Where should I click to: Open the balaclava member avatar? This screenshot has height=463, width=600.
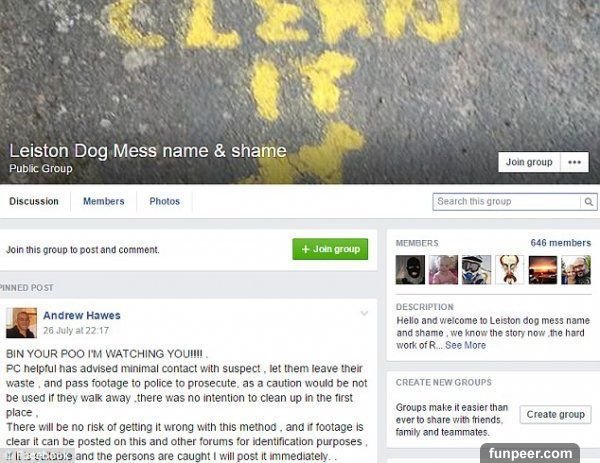pos(410,270)
